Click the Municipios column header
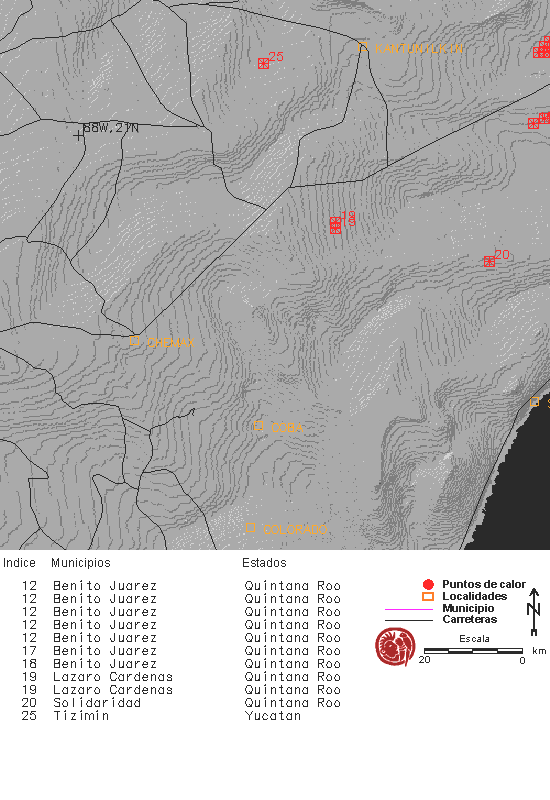550x800 pixels. tap(81, 563)
